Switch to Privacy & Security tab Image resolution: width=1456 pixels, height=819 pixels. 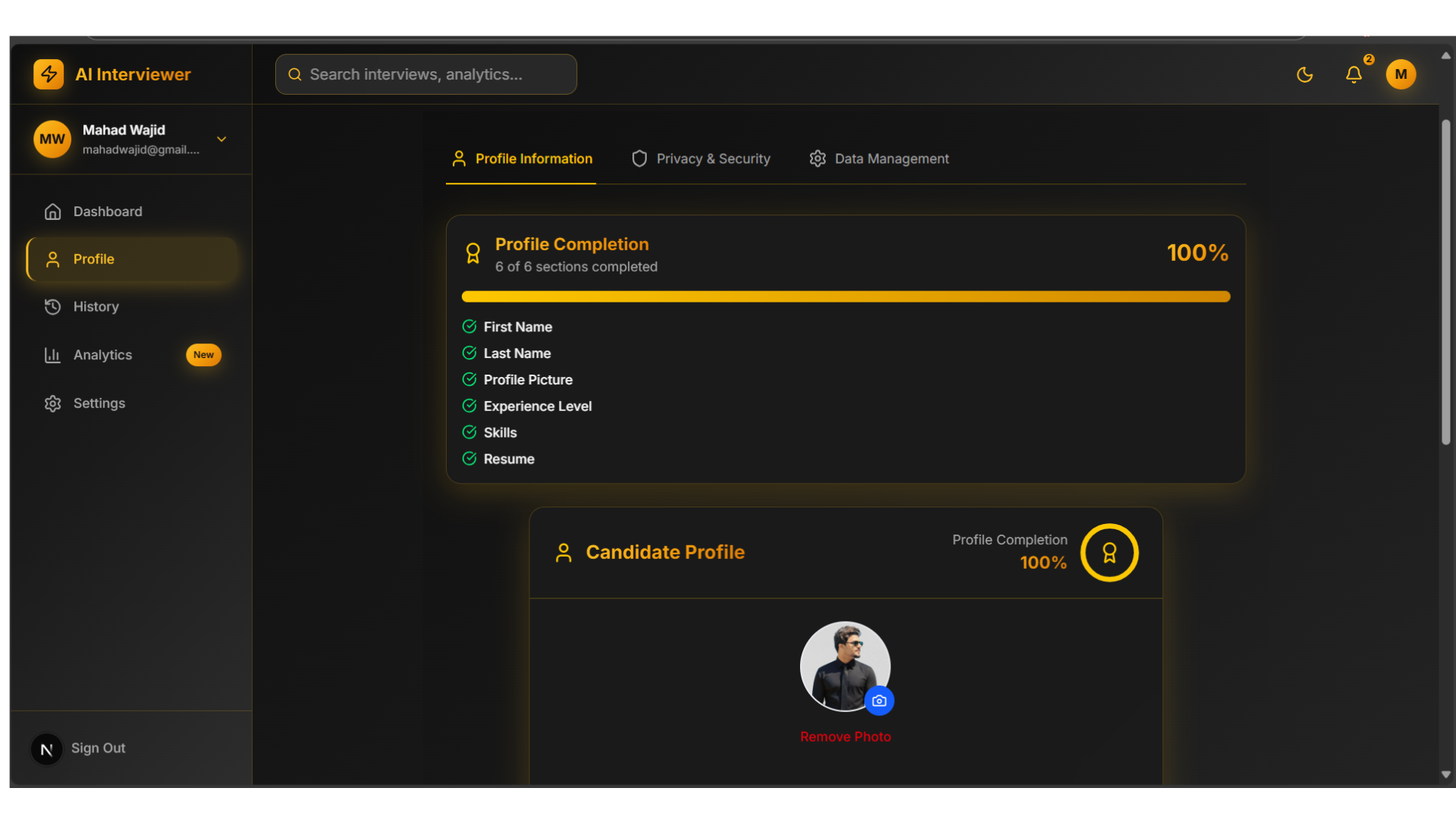click(701, 158)
